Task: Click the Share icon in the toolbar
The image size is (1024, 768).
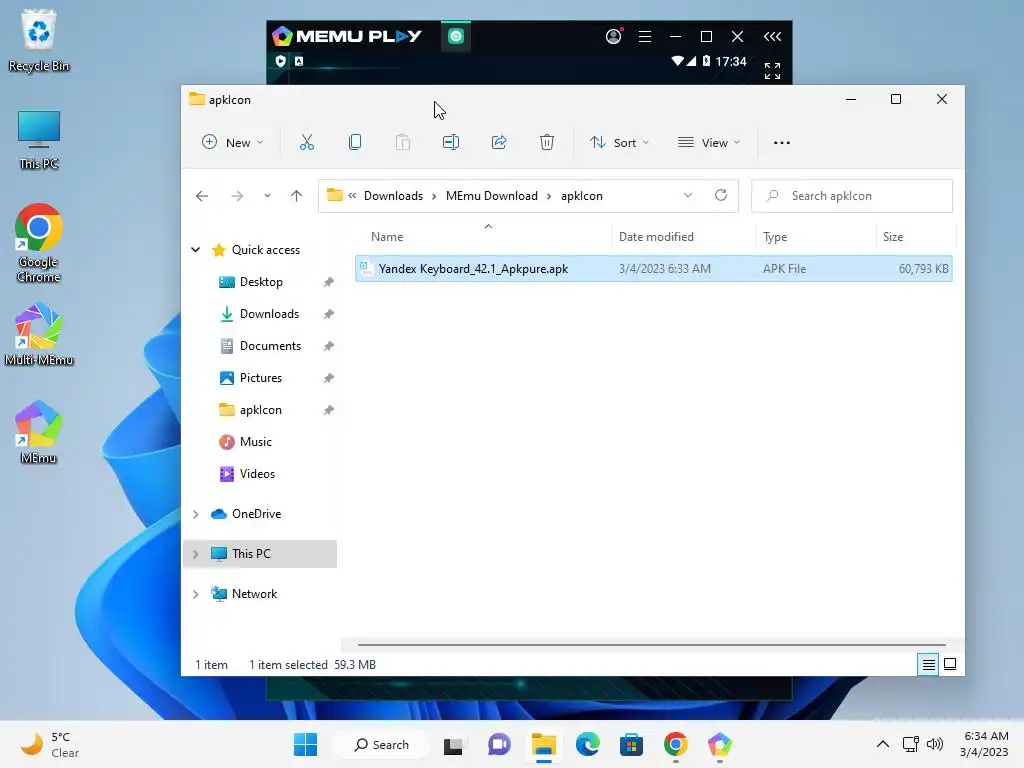Action: (499, 142)
